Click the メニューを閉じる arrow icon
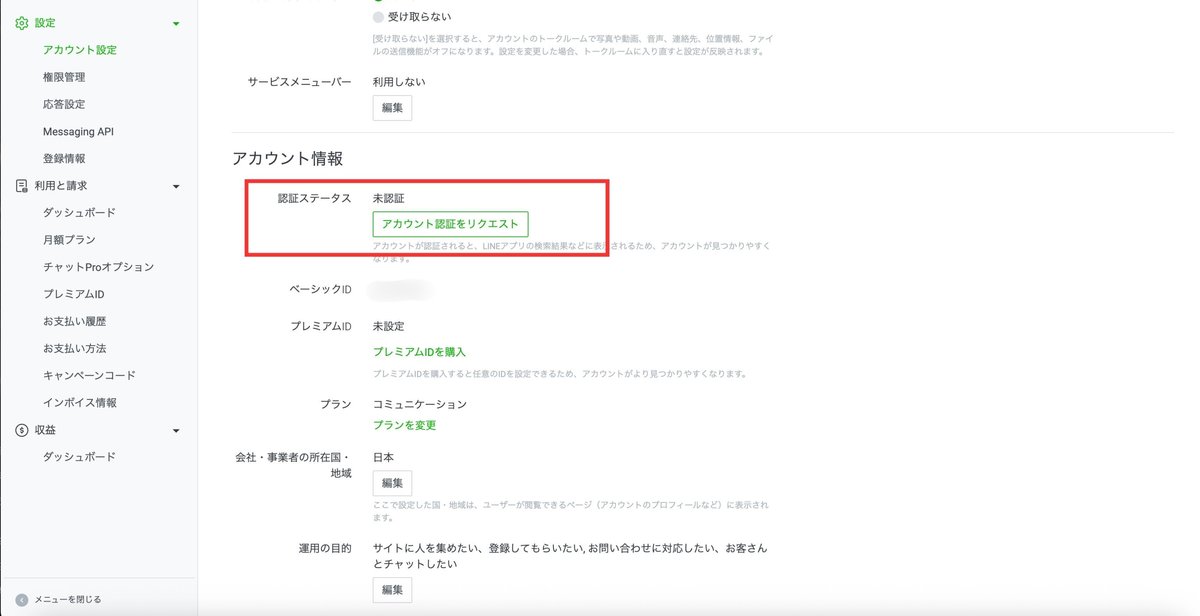Viewport: 1200px width, 616px height. click(x=22, y=599)
